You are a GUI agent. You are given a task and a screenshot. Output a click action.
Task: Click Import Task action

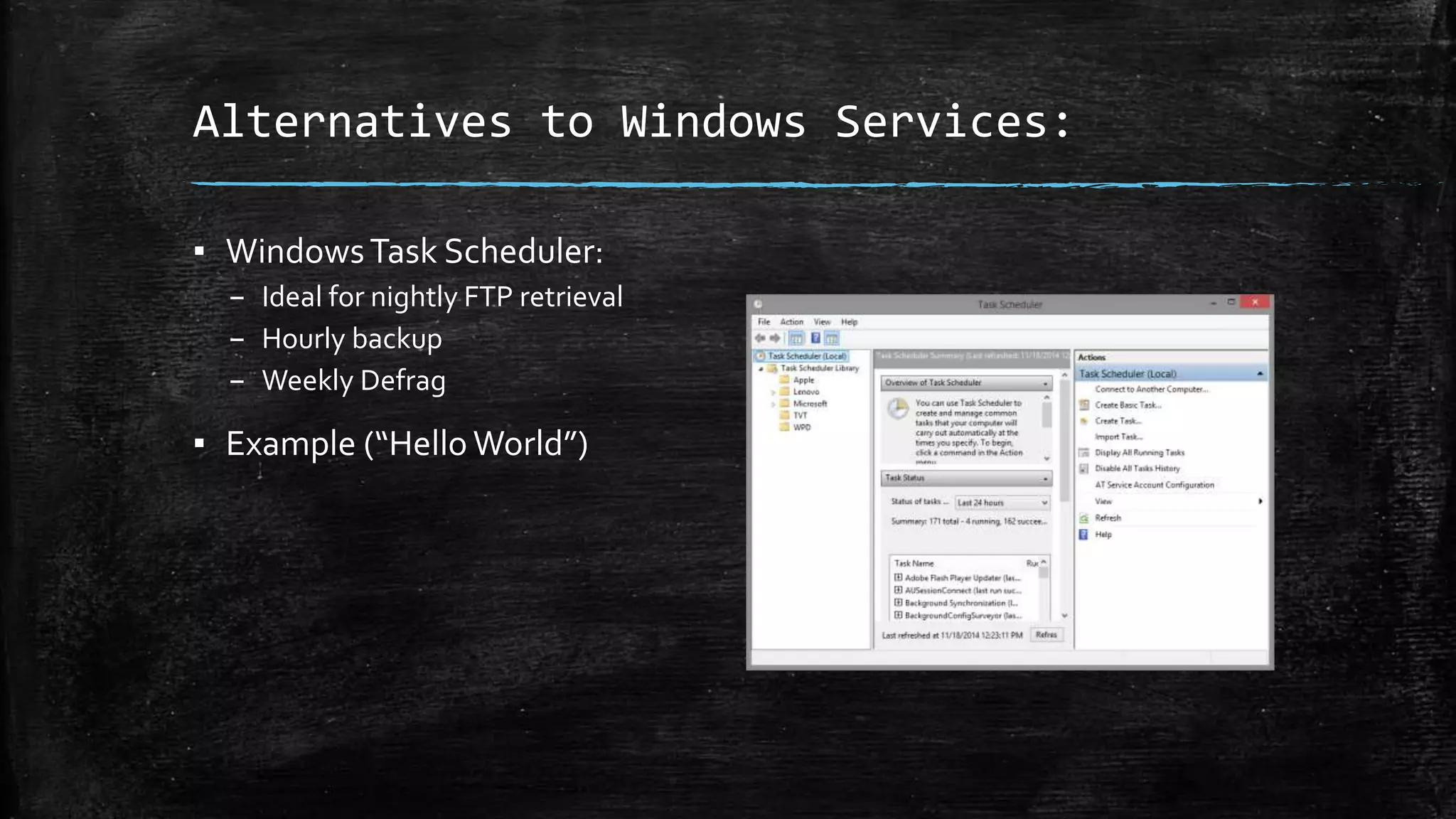pos(1119,437)
